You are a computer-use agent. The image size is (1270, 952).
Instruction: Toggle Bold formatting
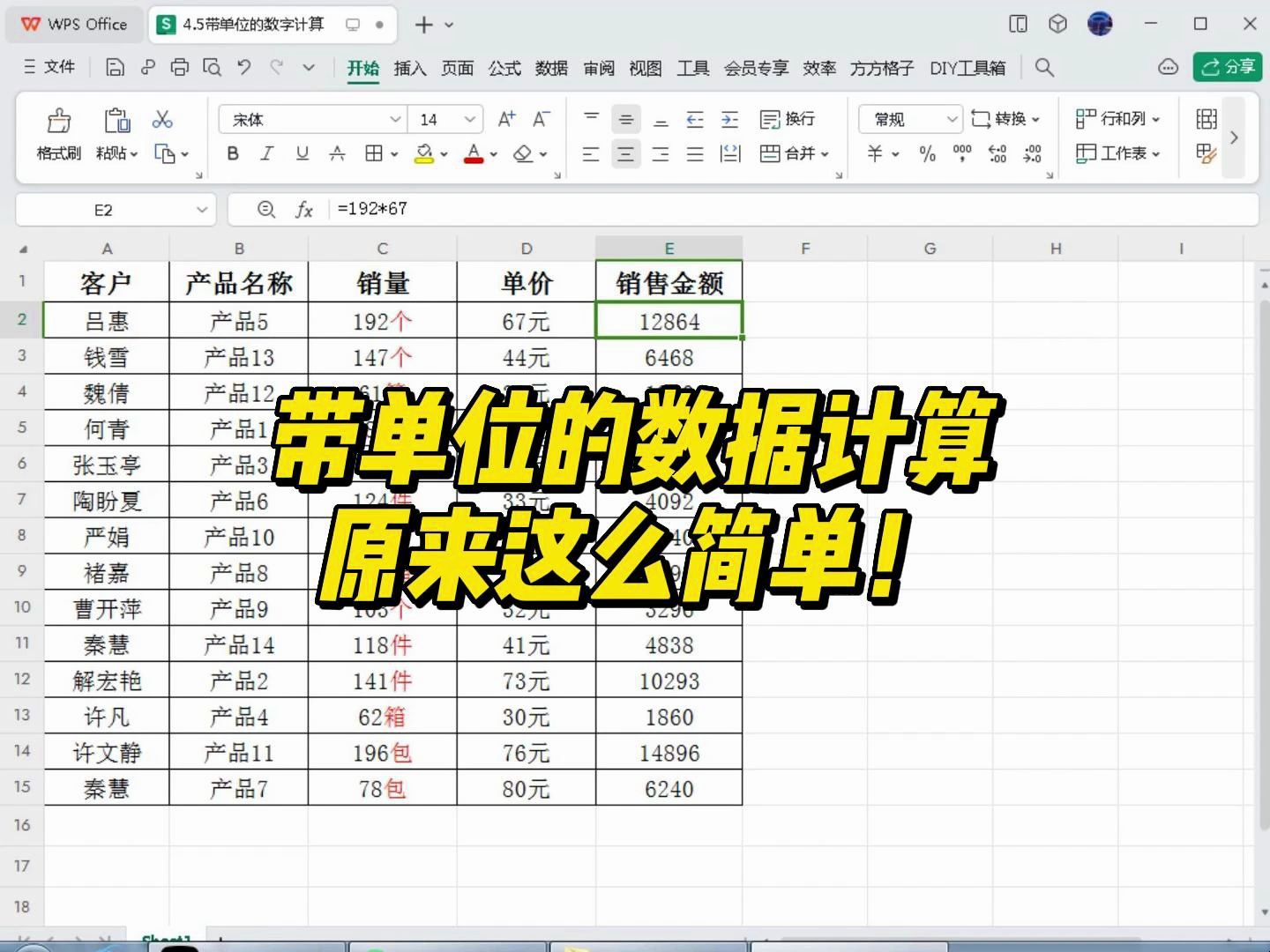233,153
